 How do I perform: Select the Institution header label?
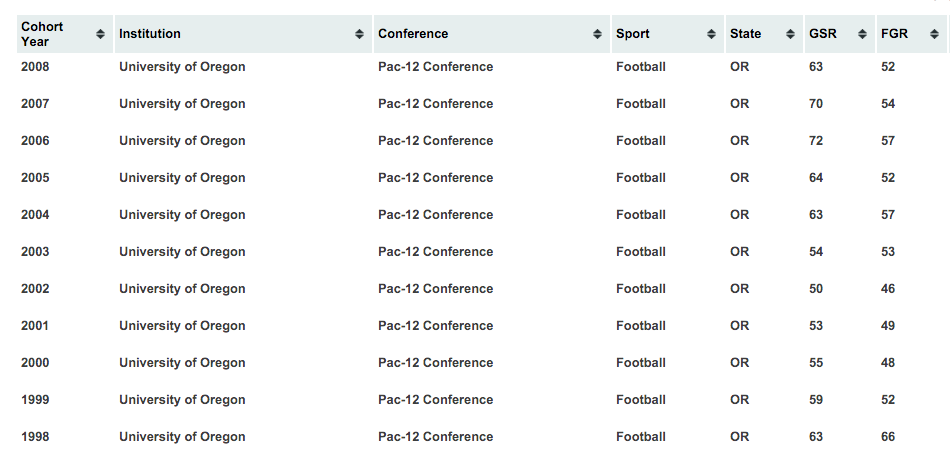click(150, 34)
